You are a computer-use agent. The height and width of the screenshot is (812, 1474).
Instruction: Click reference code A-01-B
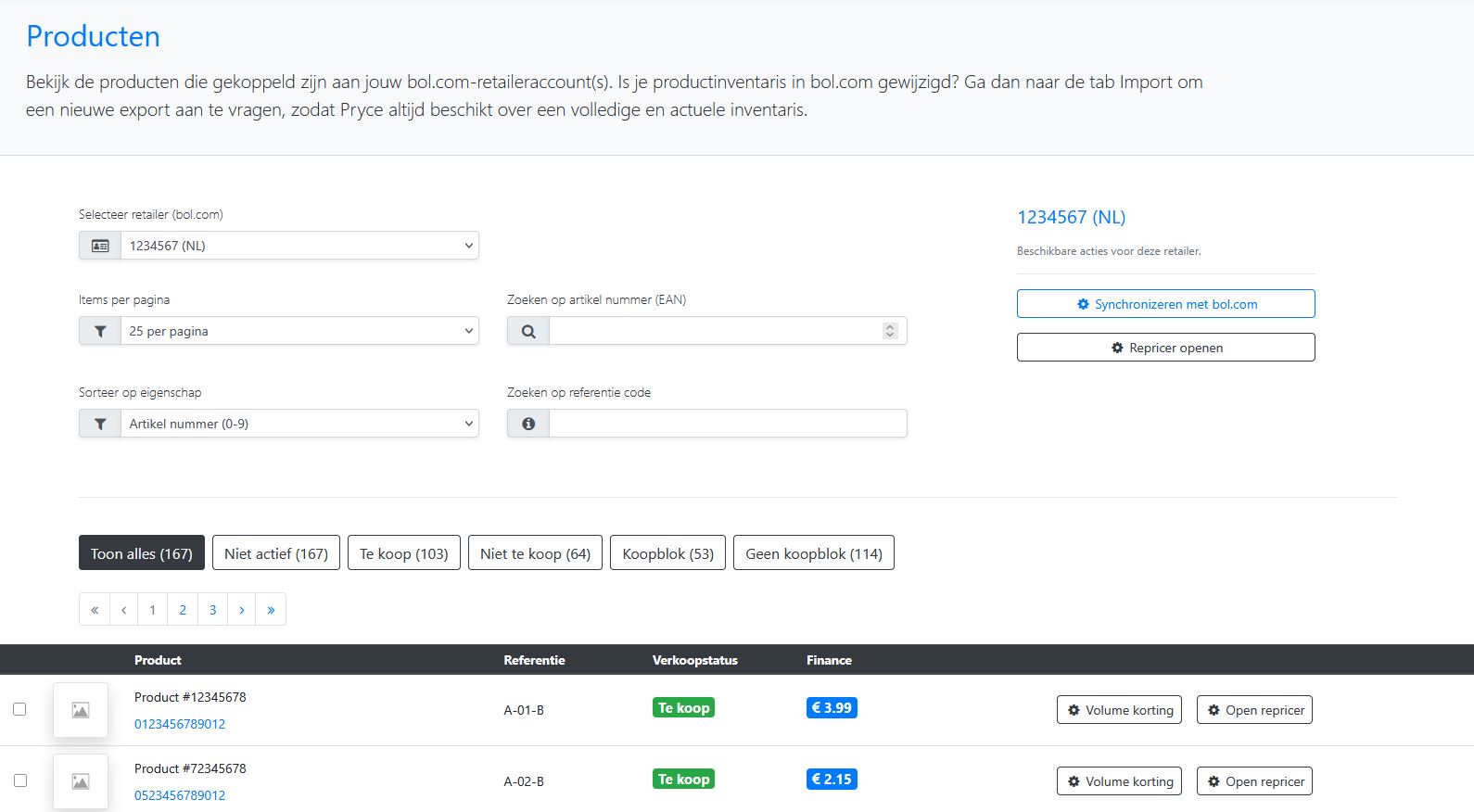tap(524, 710)
